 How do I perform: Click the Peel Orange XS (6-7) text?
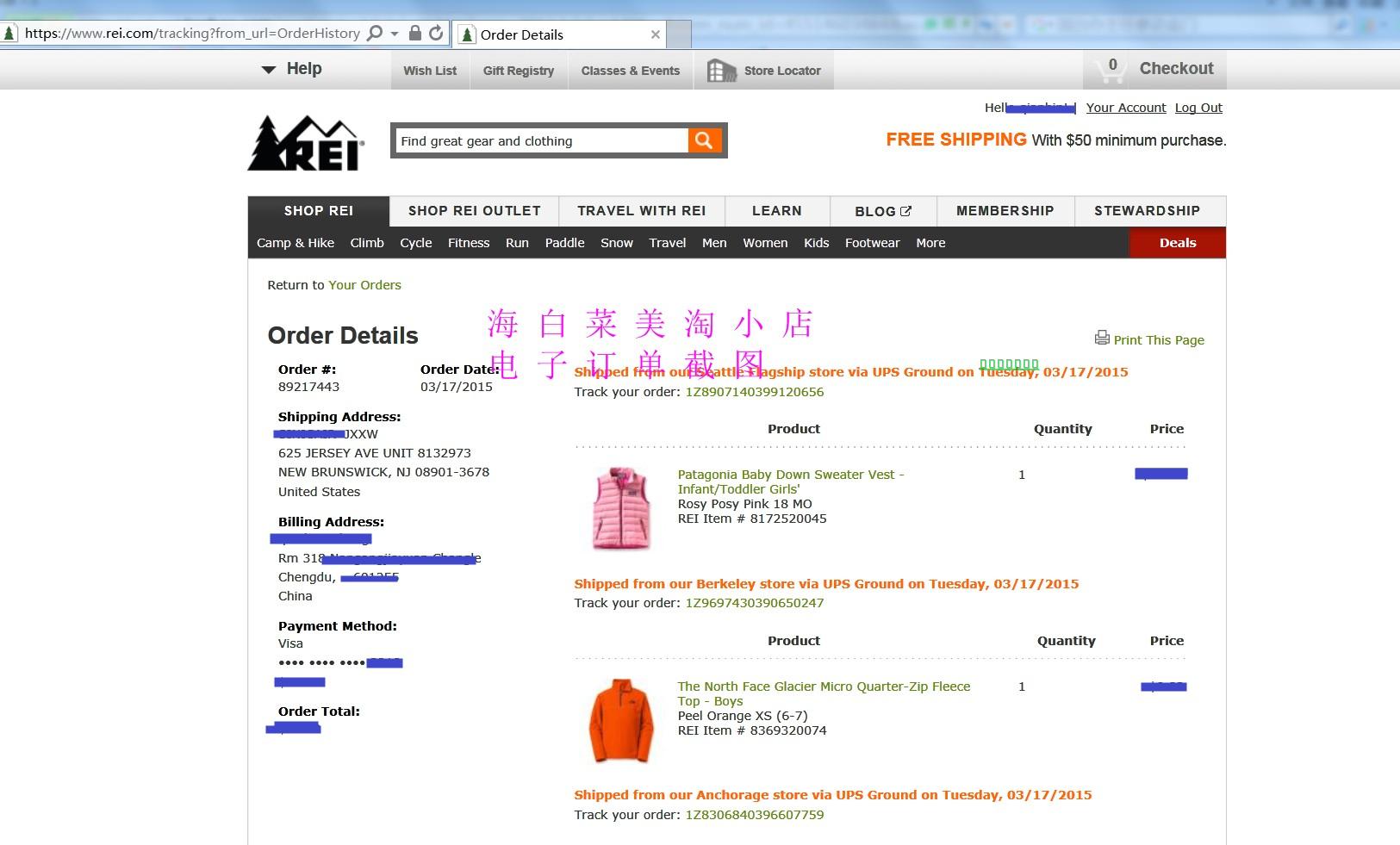pyautogui.click(x=743, y=716)
